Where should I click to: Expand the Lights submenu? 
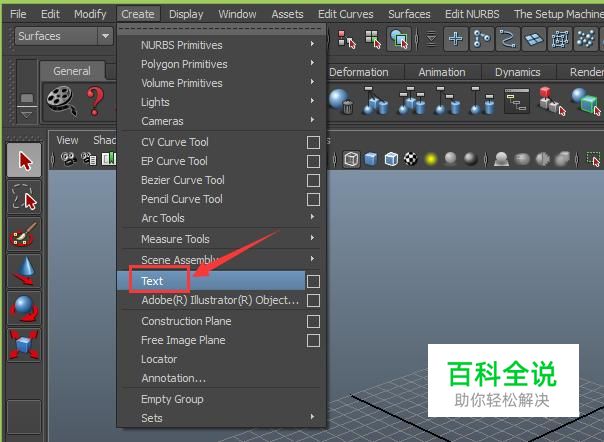[x=222, y=102]
